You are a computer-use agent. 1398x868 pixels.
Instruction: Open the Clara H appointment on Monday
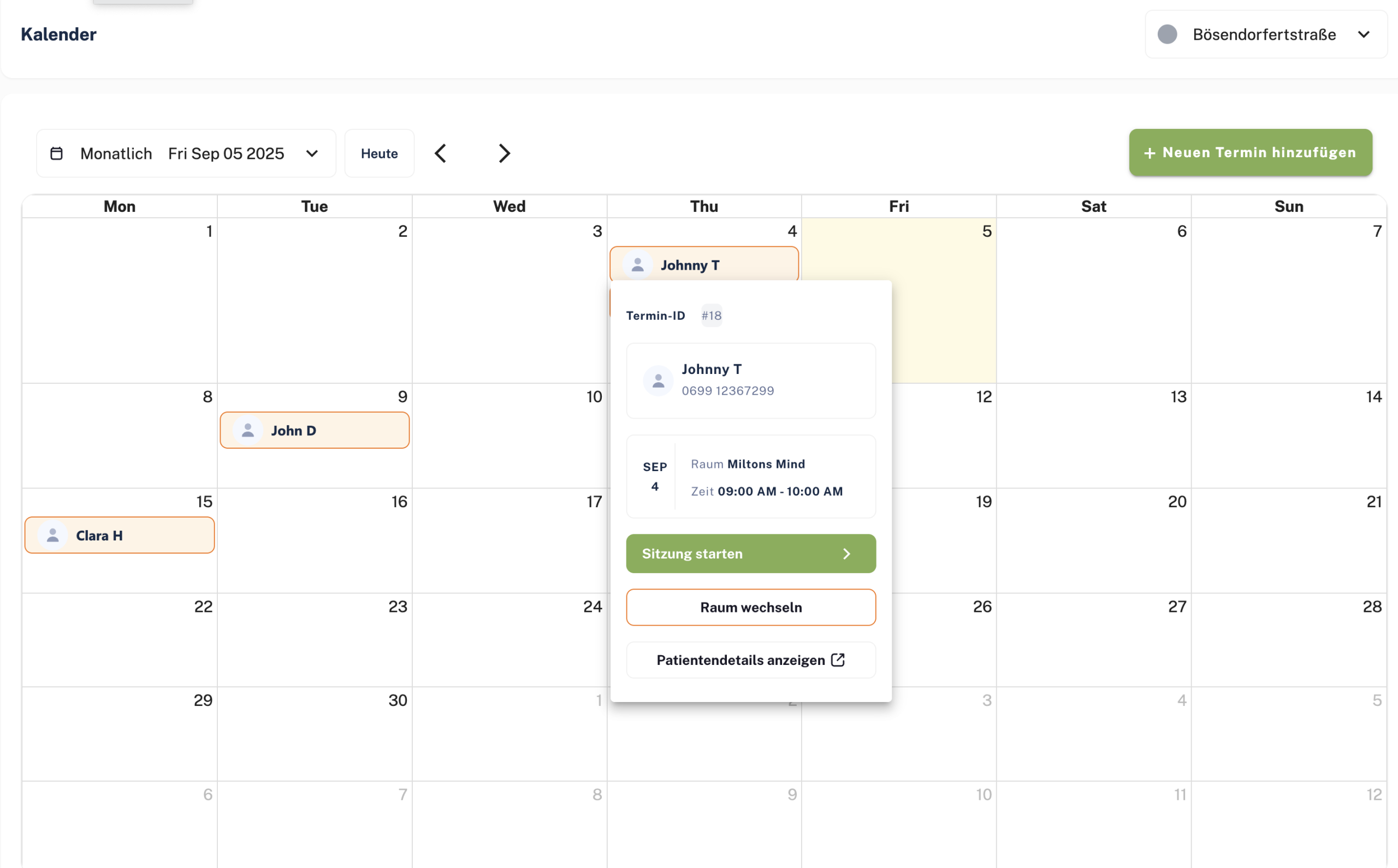tap(120, 535)
